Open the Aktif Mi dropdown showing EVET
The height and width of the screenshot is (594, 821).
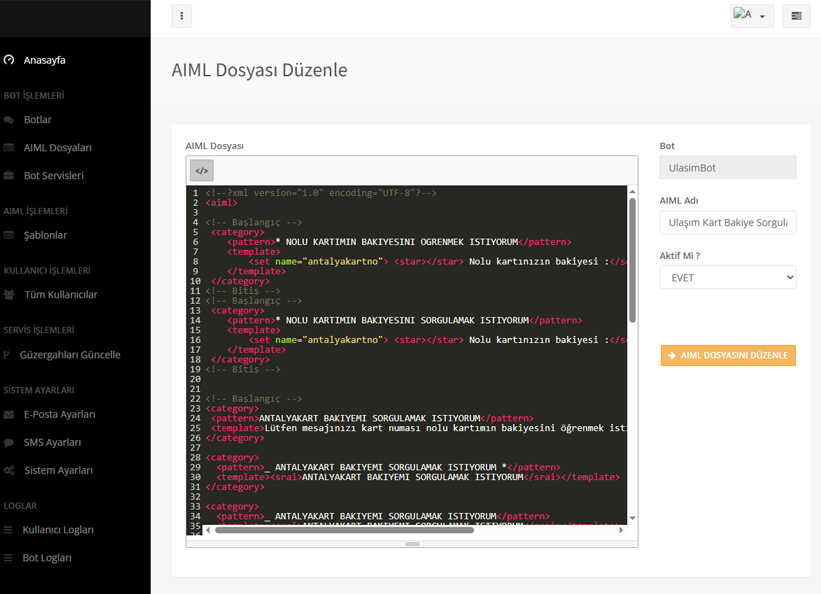click(727, 277)
